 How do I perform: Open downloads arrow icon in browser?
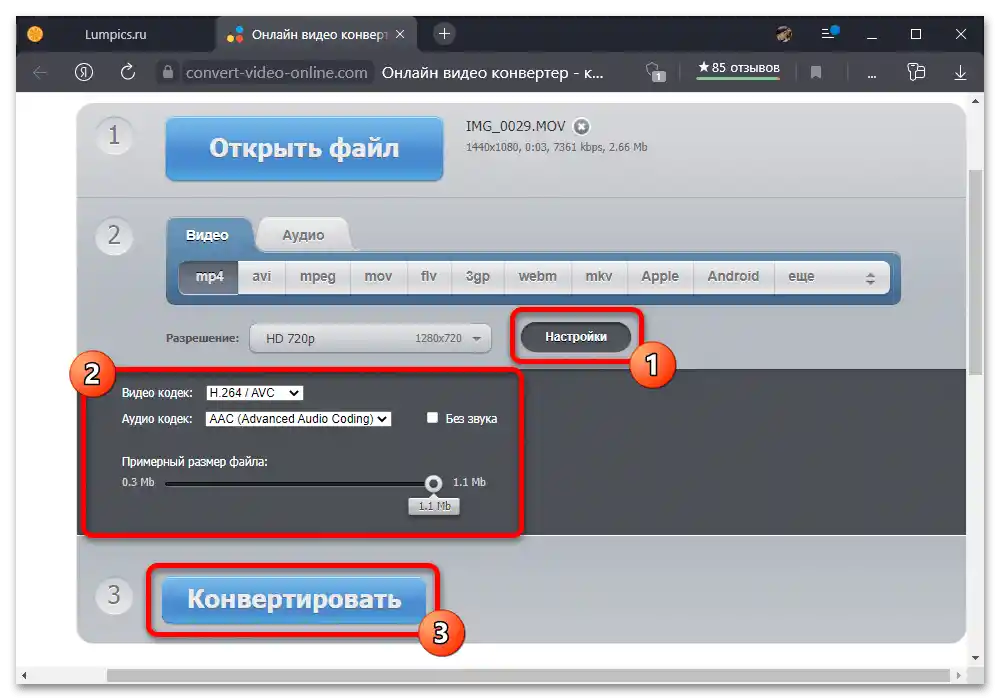tap(960, 72)
